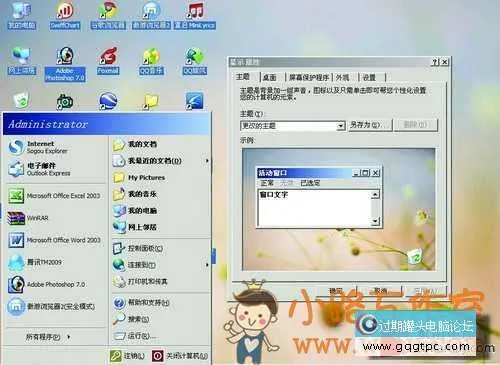500x365 pixels.
Task: Click 取消 in the display properties dialog
Action: point(380,291)
